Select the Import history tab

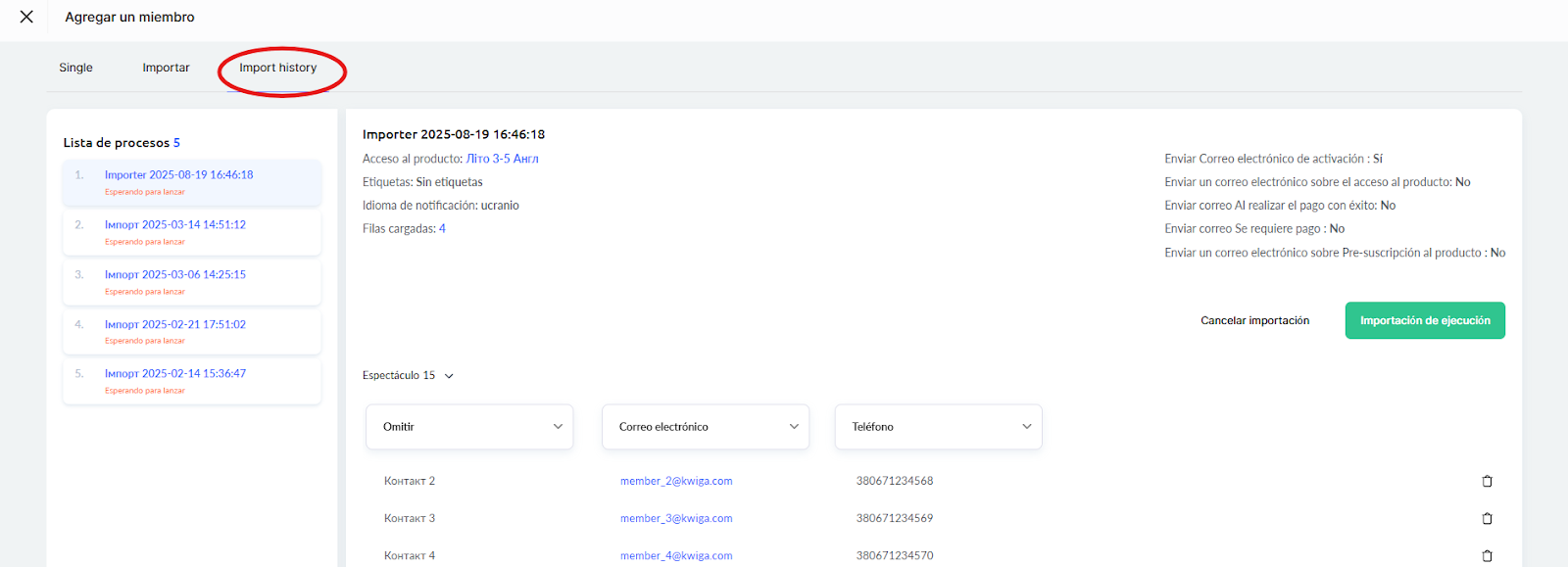click(277, 68)
